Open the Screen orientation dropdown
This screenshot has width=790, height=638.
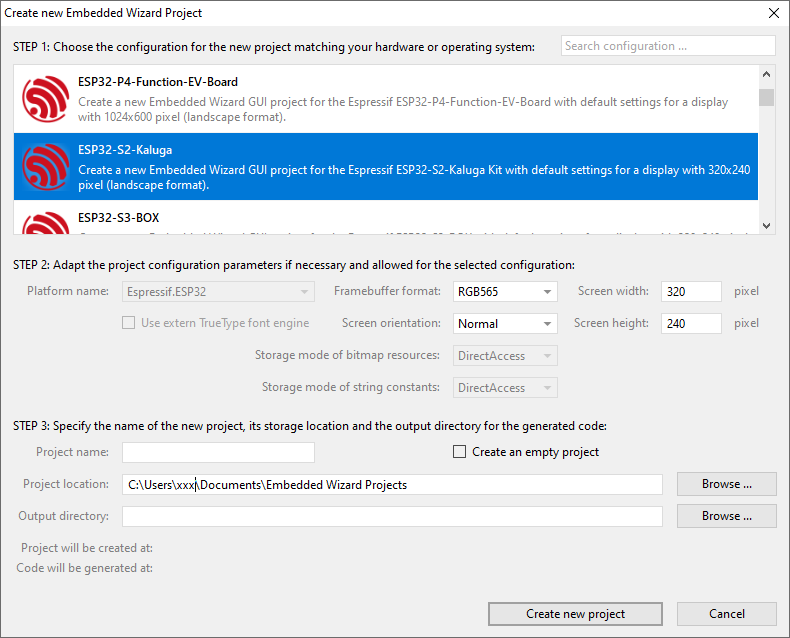(505, 324)
